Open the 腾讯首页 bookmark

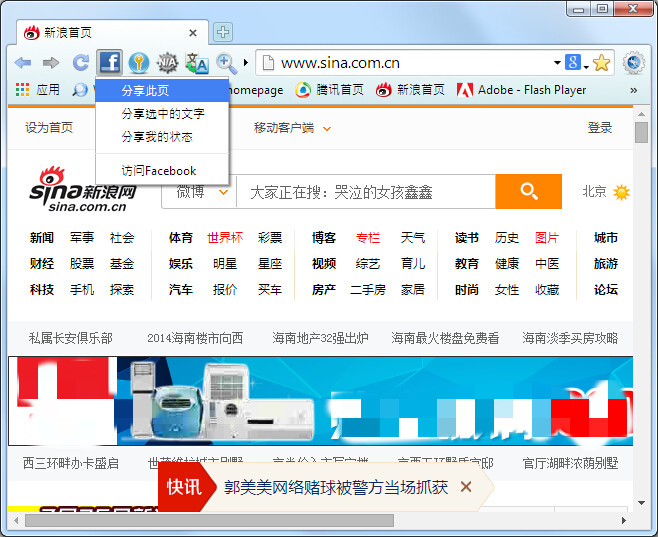[329, 90]
